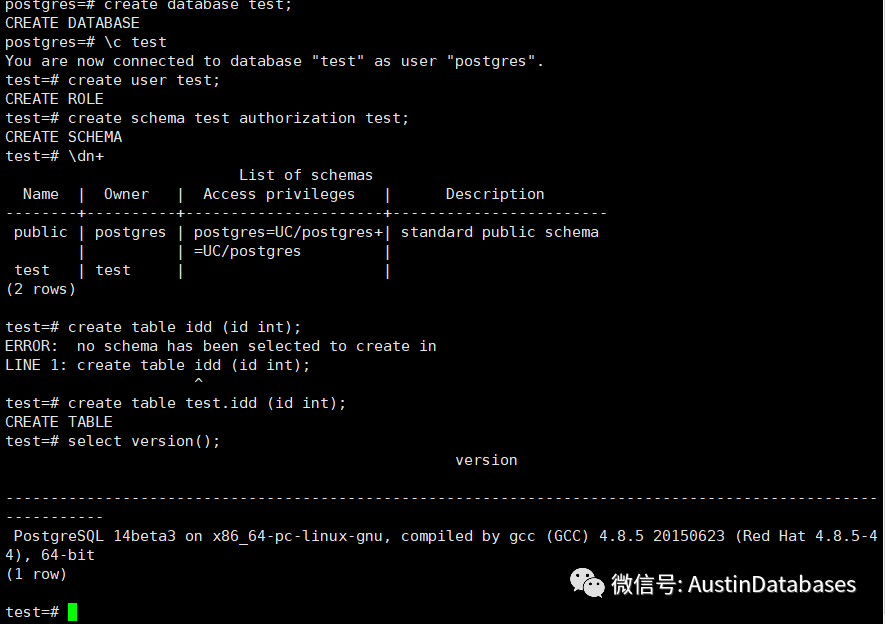Select the 'standard public schema' description cell
The height and width of the screenshot is (624, 885).
[x=499, y=232]
